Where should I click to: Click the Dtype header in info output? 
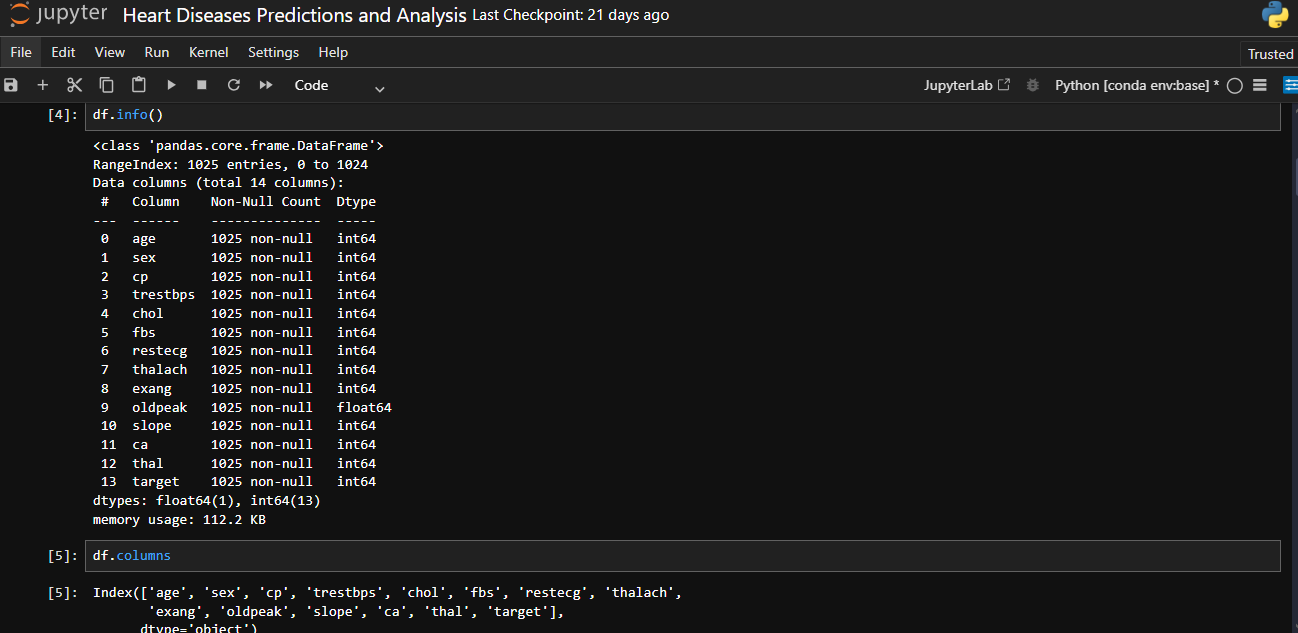point(356,201)
